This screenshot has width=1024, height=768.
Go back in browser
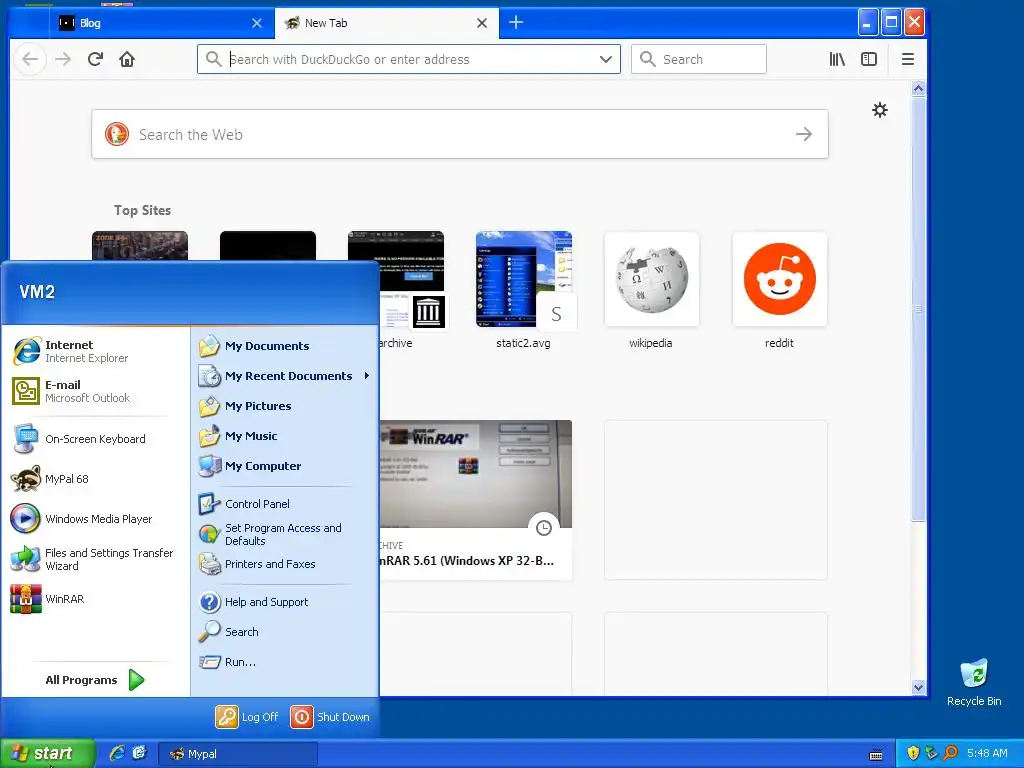tap(30, 59)
